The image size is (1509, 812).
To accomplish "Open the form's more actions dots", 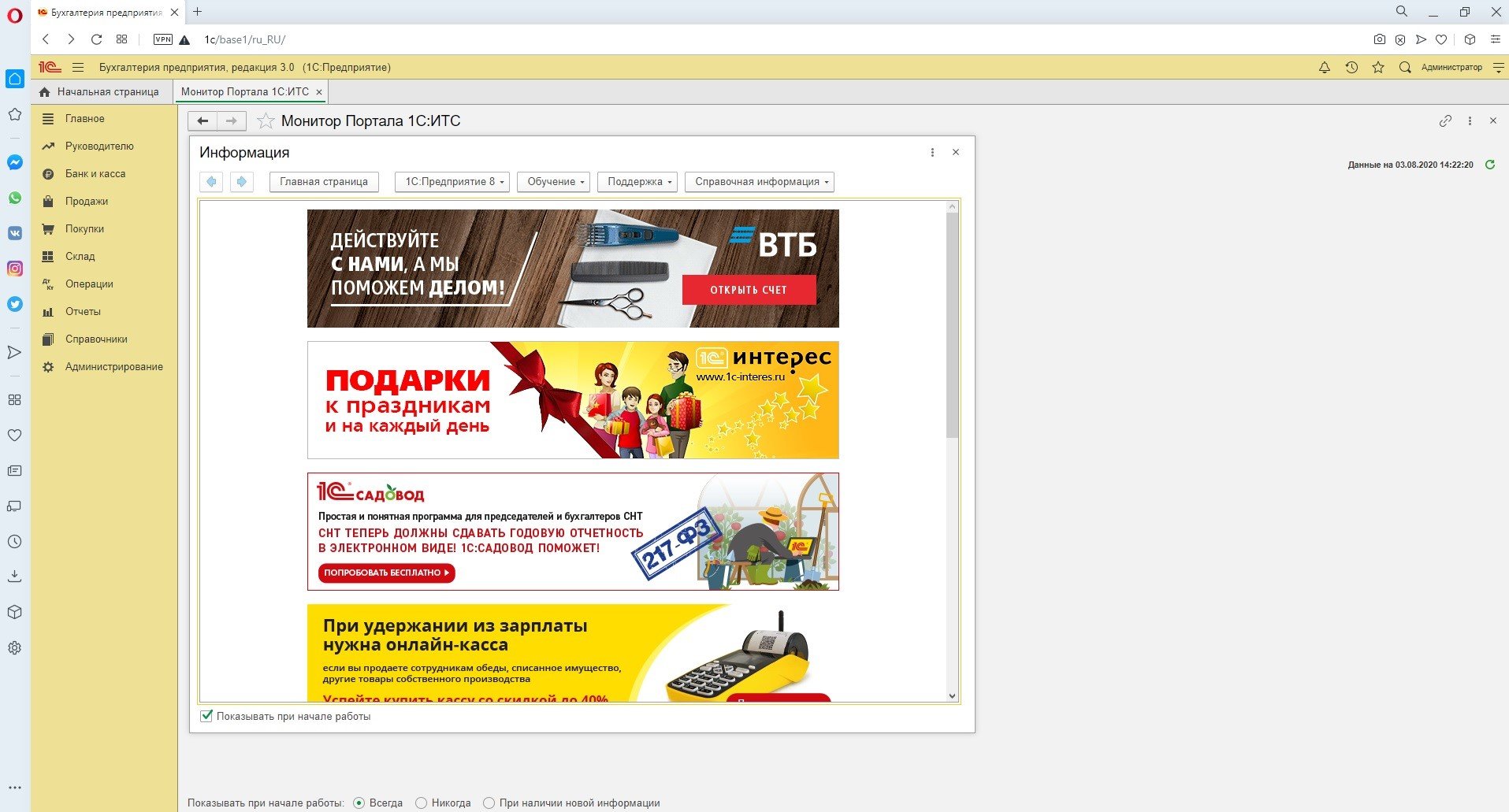I will click(1470, 121).
